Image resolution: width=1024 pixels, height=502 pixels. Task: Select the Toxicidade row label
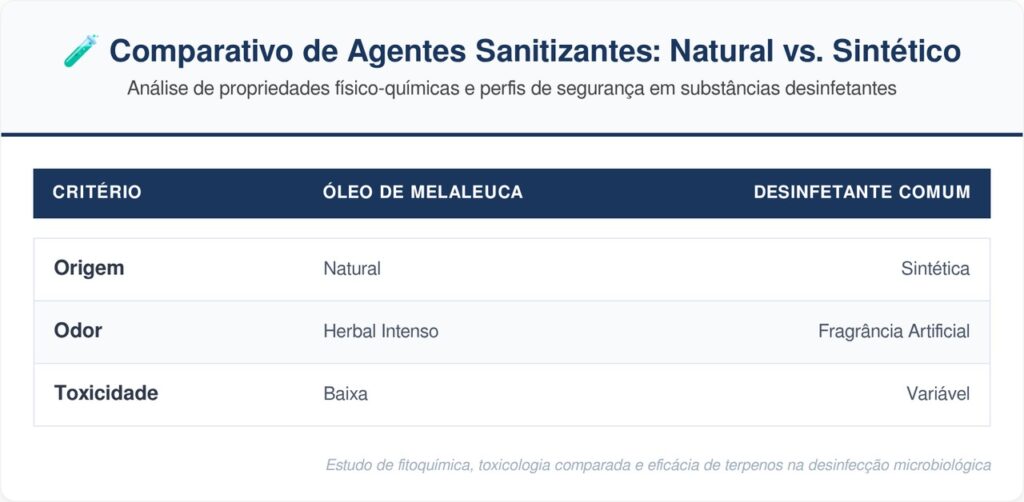106,393
